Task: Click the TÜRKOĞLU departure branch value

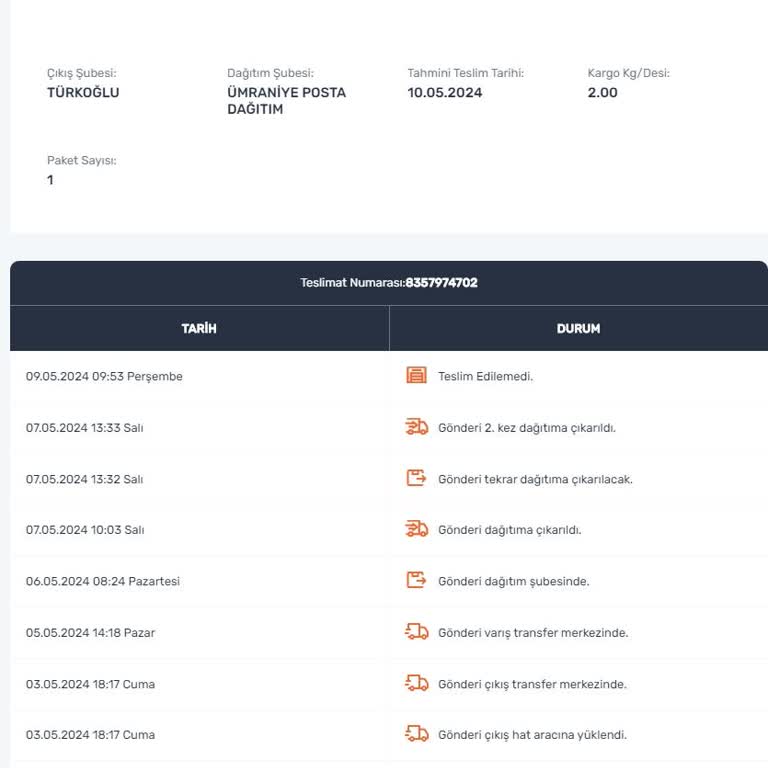Action: [x=83, y=92]
